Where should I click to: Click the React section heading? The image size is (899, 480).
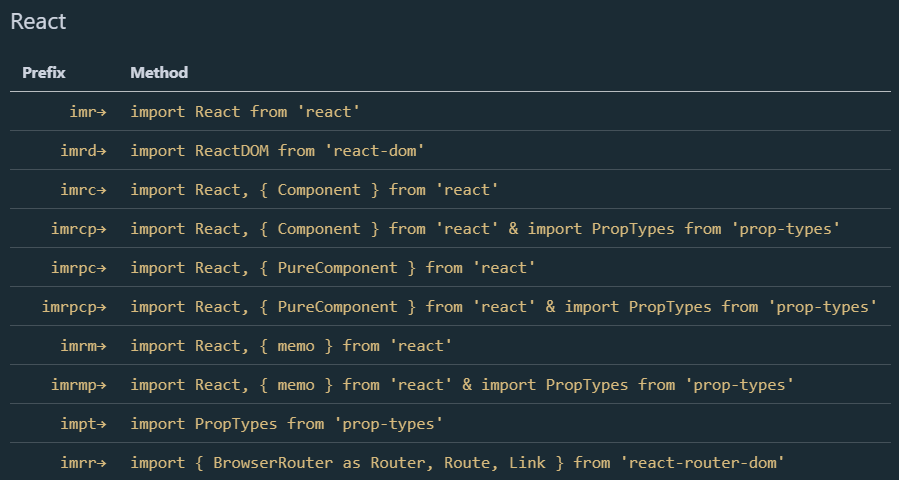[39, 22]
